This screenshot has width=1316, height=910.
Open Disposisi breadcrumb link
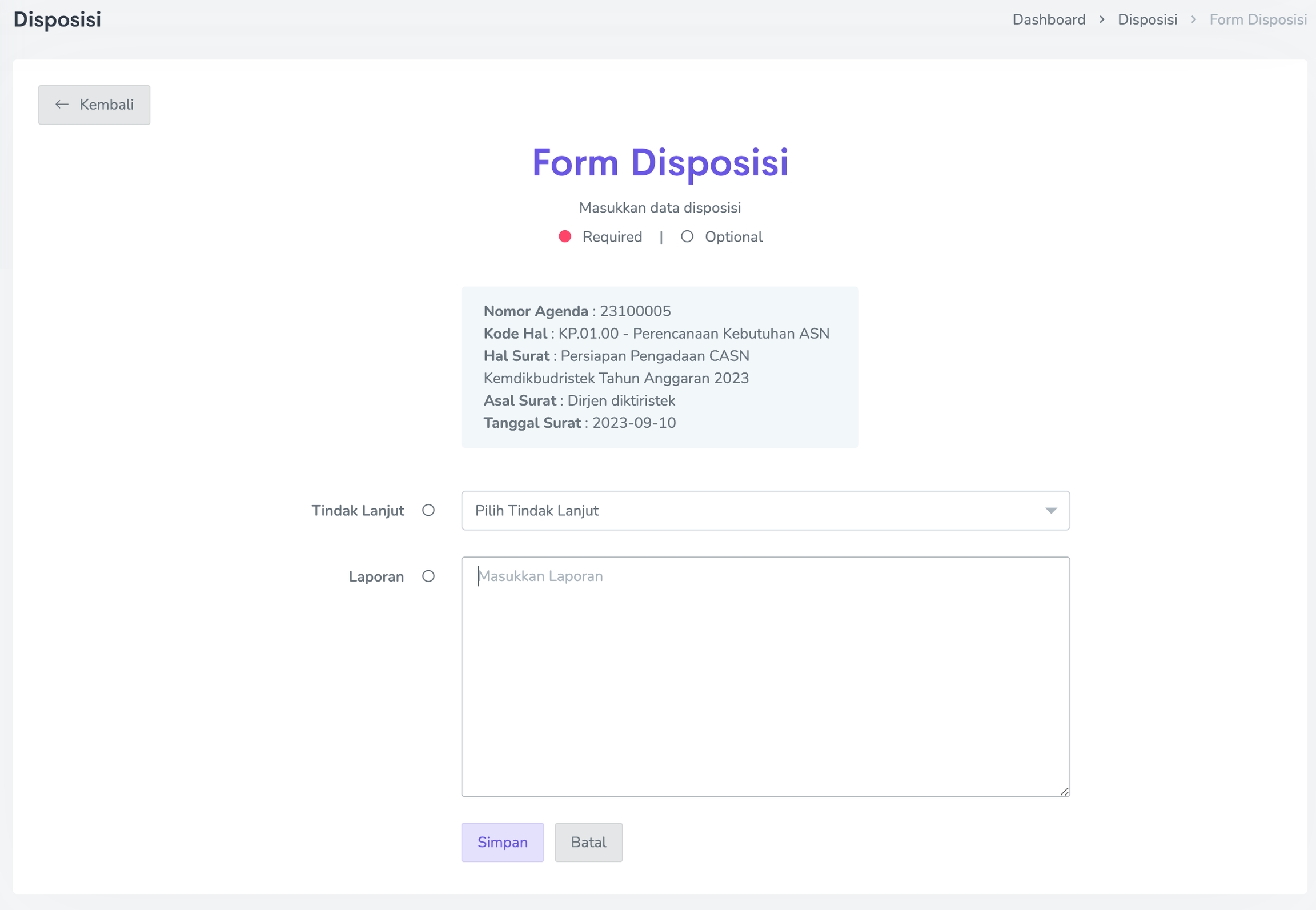coord(1147,20)
